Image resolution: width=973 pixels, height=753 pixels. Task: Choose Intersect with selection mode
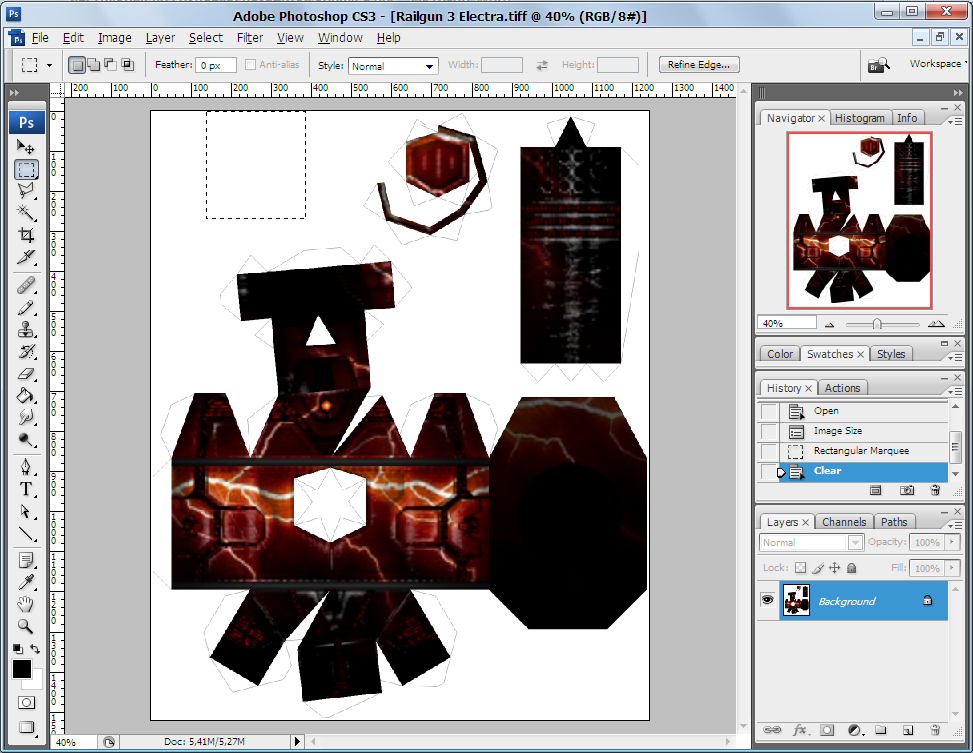pyautogui.click(x=127, y=65)
